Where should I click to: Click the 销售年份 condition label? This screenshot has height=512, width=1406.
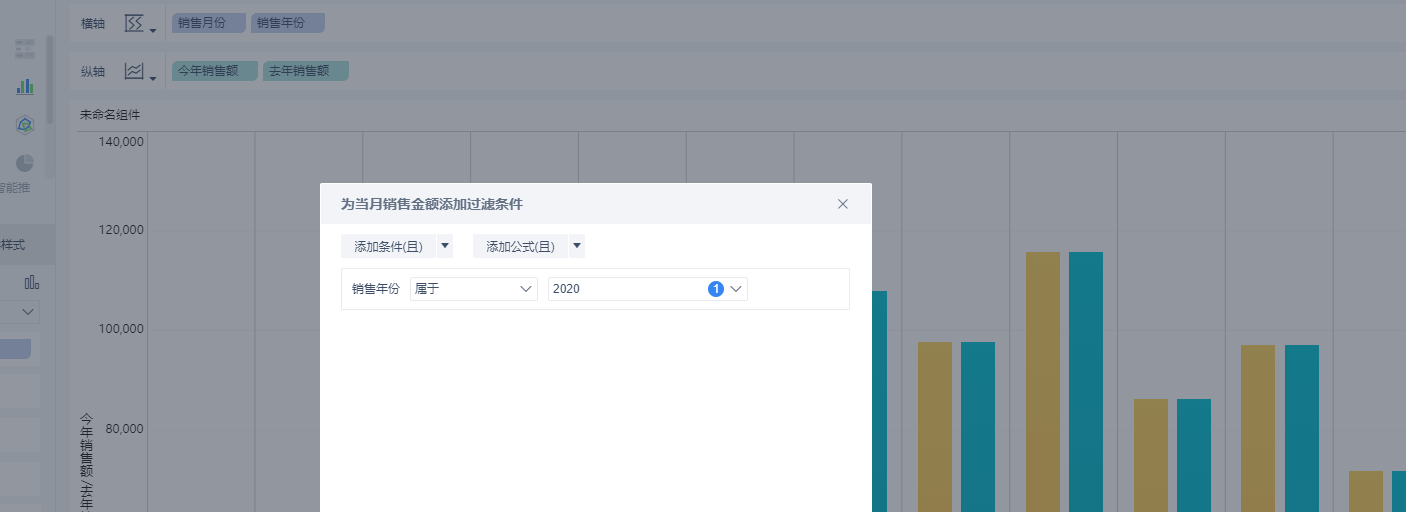point(376,289)
